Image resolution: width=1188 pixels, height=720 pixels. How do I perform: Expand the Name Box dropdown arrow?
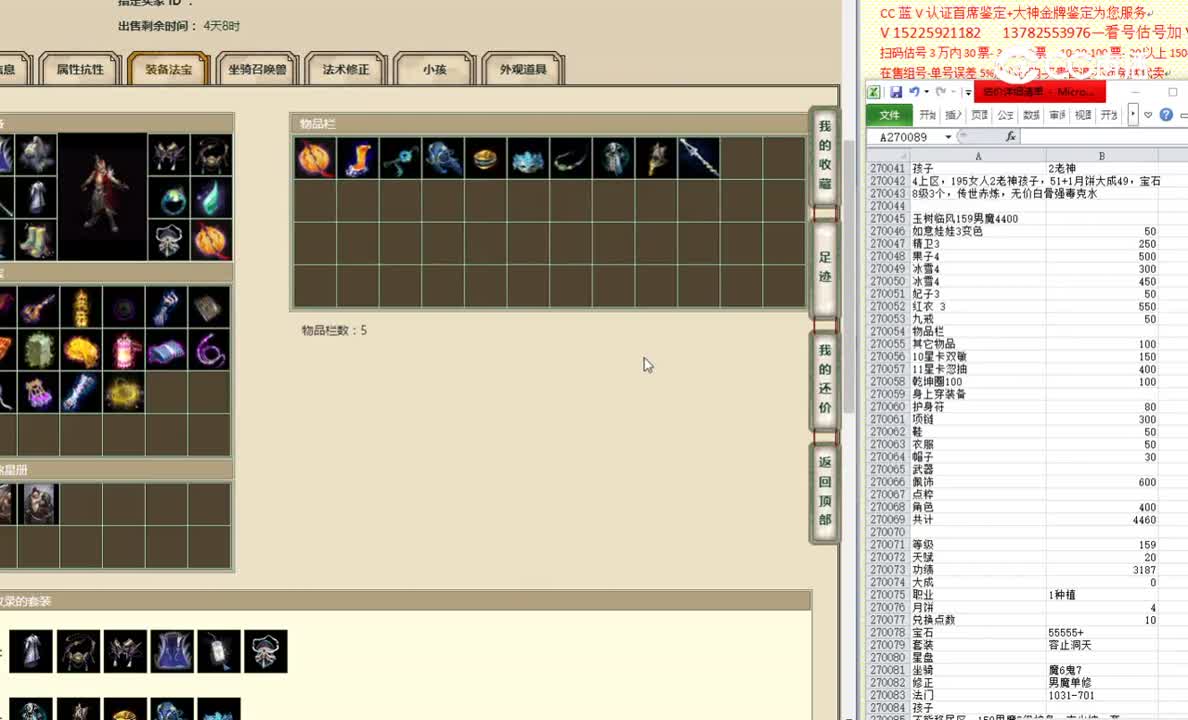coord(948,137)
